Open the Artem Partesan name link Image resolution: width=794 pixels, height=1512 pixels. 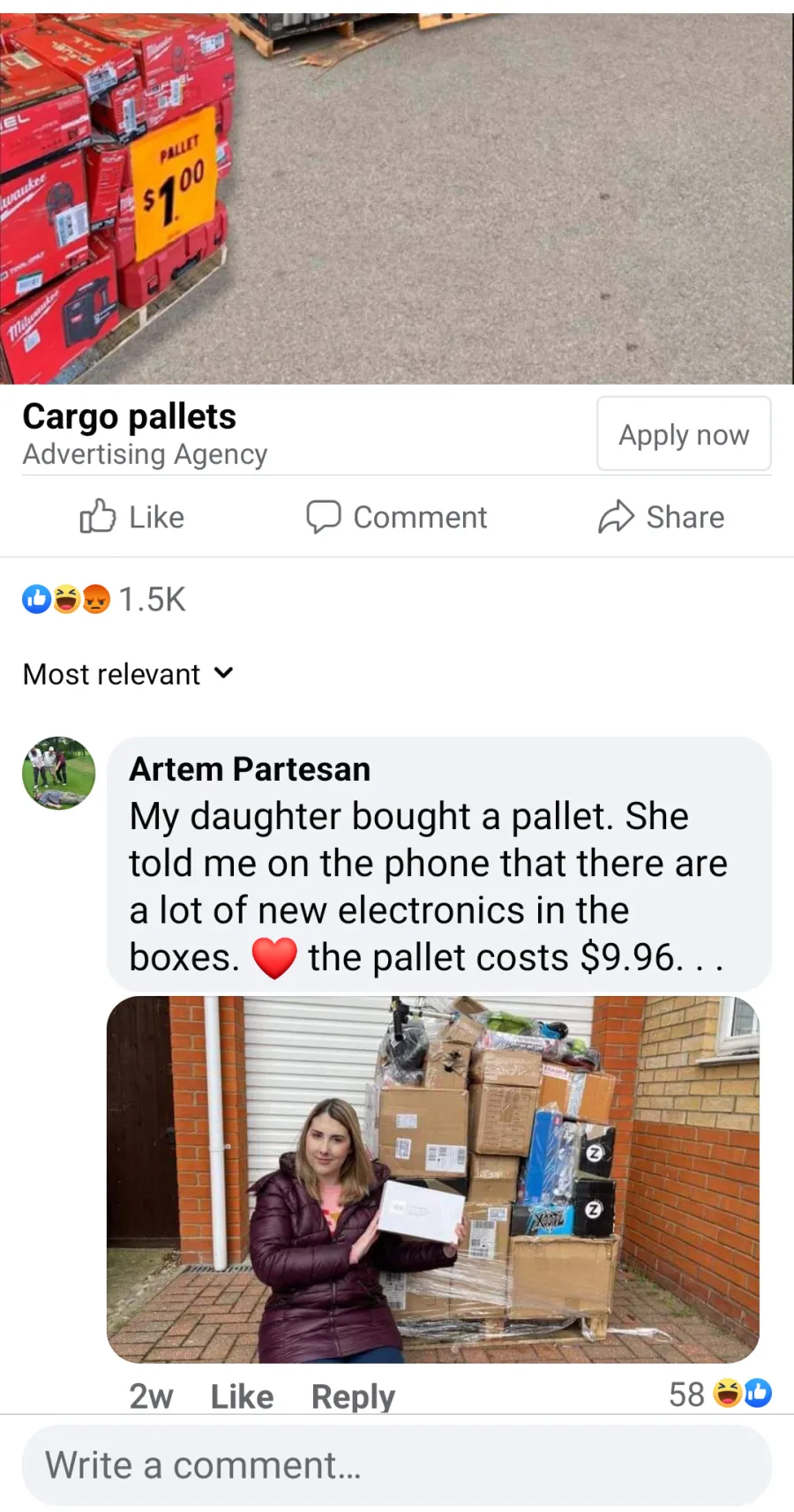tap(250, 769)
